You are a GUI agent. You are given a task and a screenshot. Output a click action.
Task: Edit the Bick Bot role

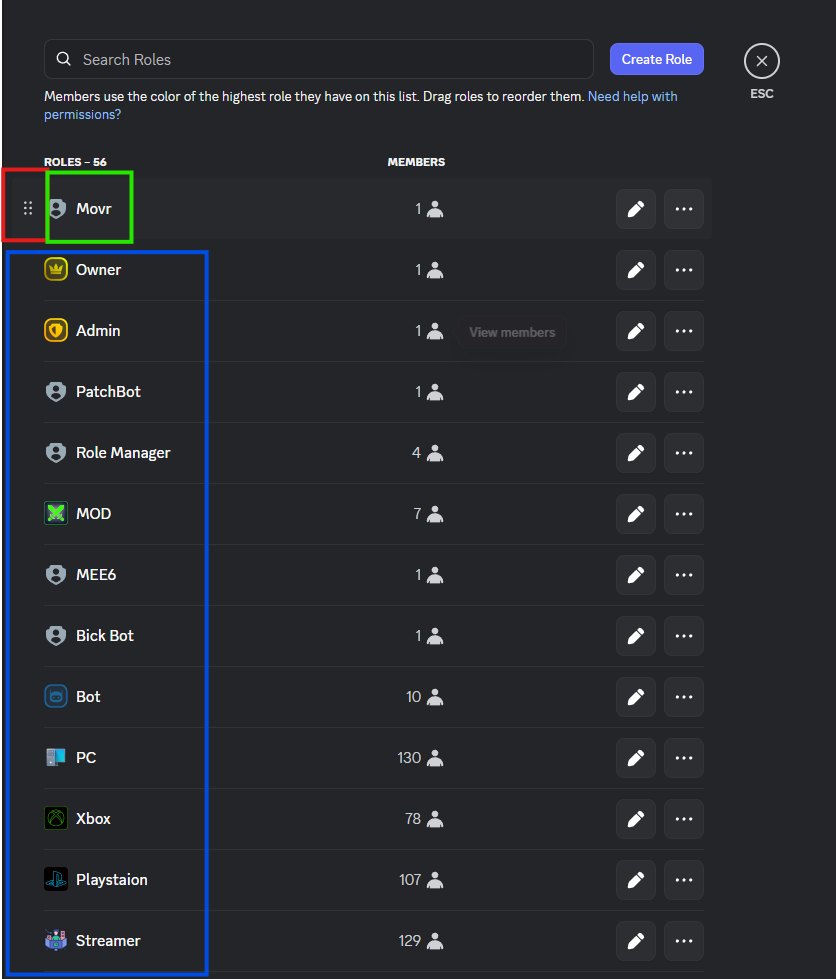point(636,636)
